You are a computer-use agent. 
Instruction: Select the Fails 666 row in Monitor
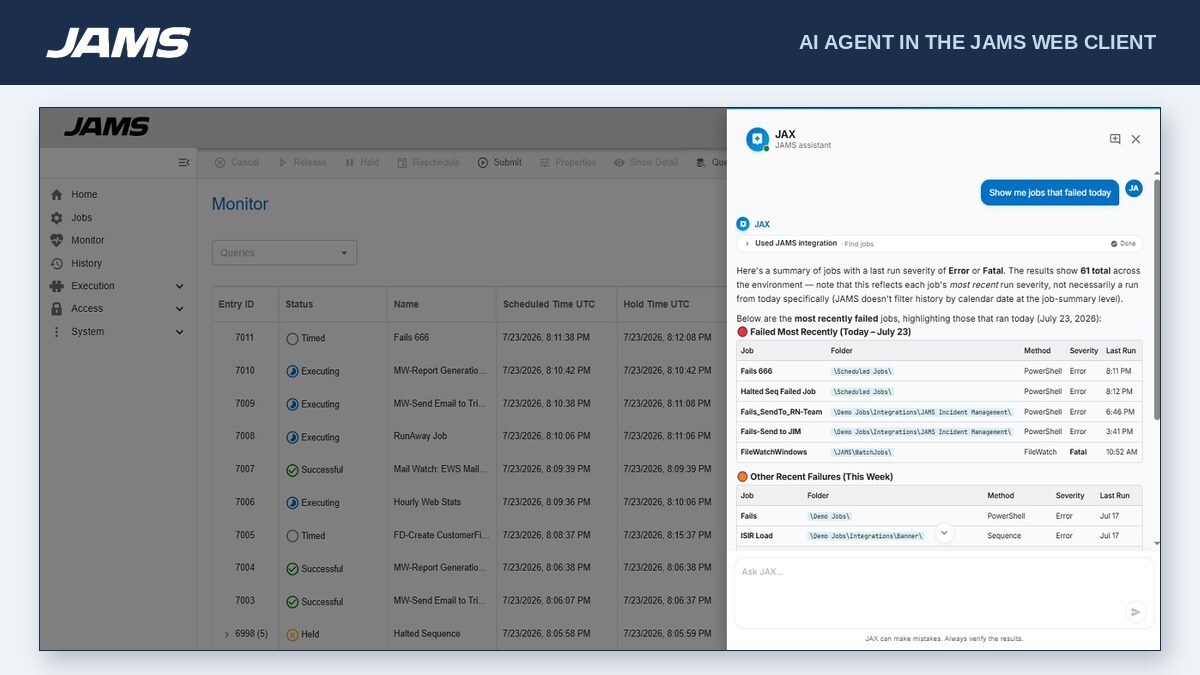[470, 338]
